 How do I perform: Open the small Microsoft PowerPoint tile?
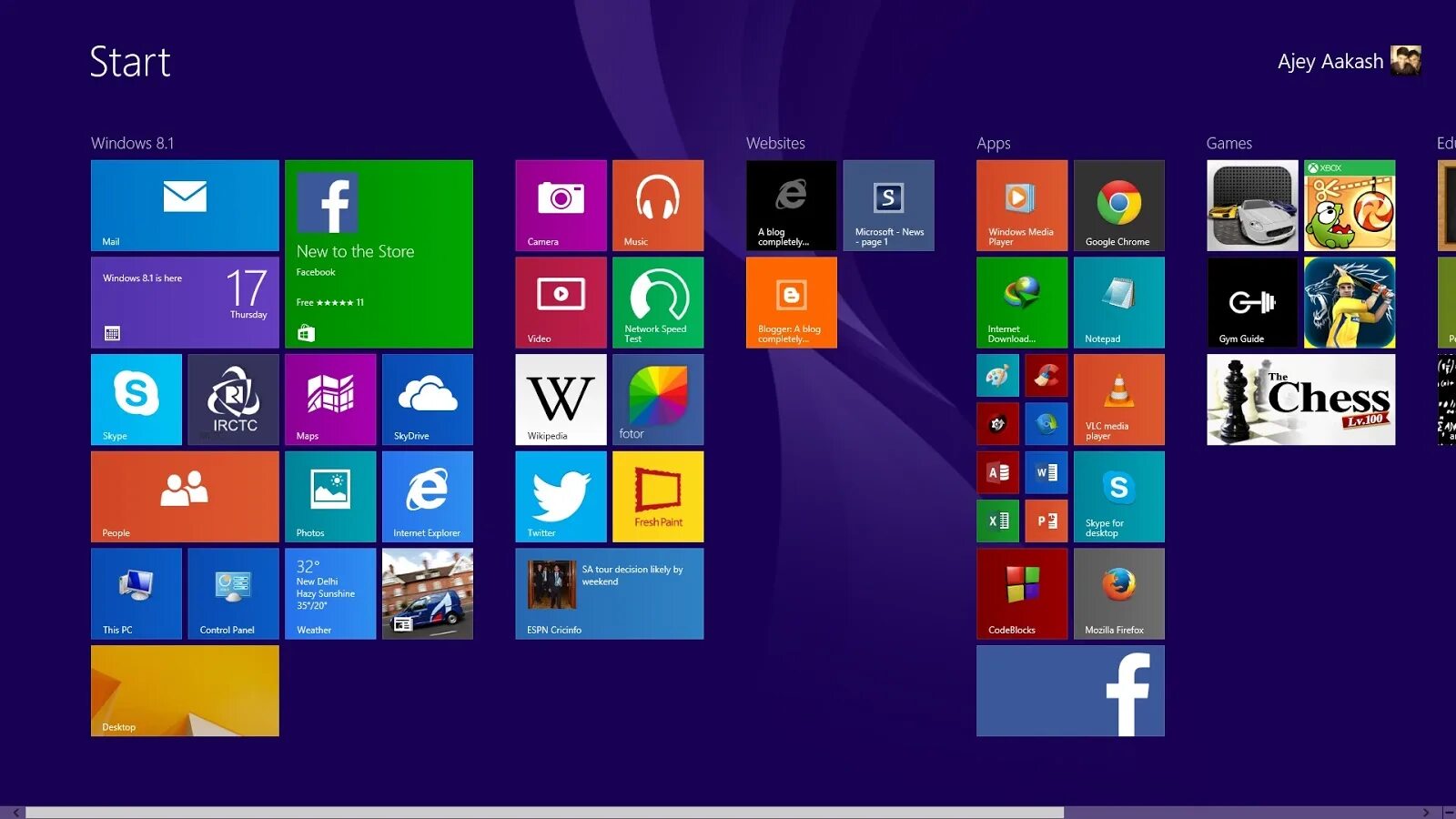click(1046, 521)
